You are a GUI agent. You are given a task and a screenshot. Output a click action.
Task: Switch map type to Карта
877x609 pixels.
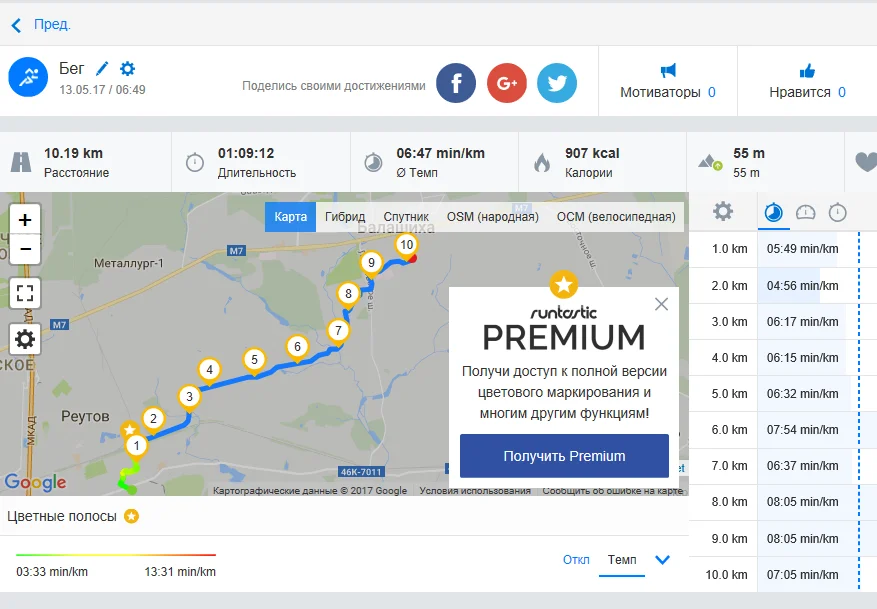(x=290, y=217)
